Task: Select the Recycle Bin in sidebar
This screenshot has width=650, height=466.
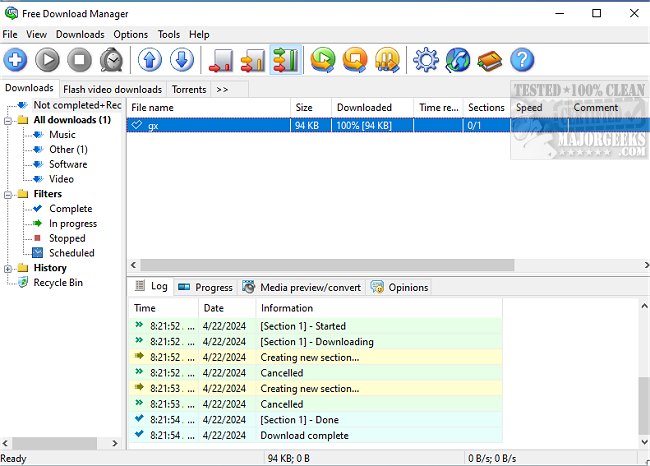Action: 58,283
